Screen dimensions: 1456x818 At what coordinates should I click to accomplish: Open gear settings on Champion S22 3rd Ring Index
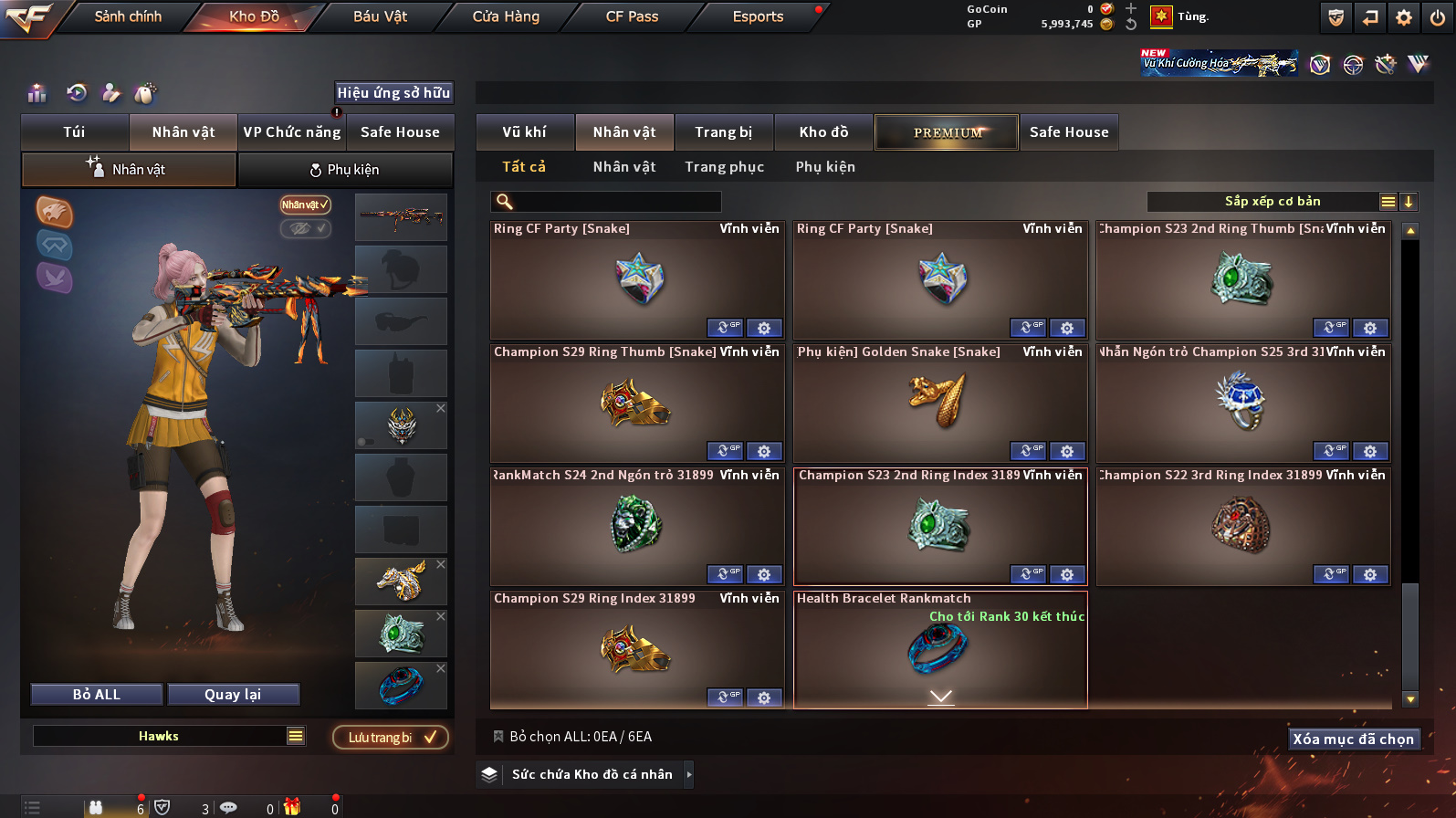(x=1370, y=574)
